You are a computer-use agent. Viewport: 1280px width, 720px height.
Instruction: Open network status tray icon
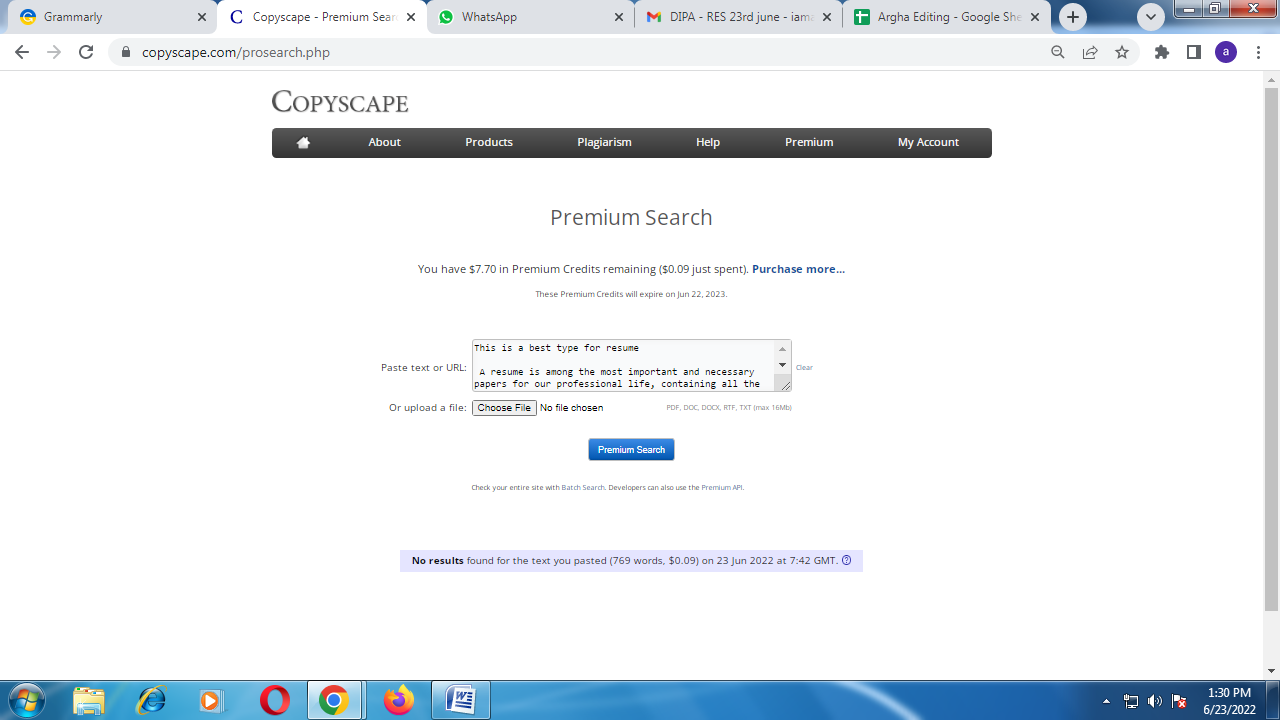click(x=1131, y=701)
